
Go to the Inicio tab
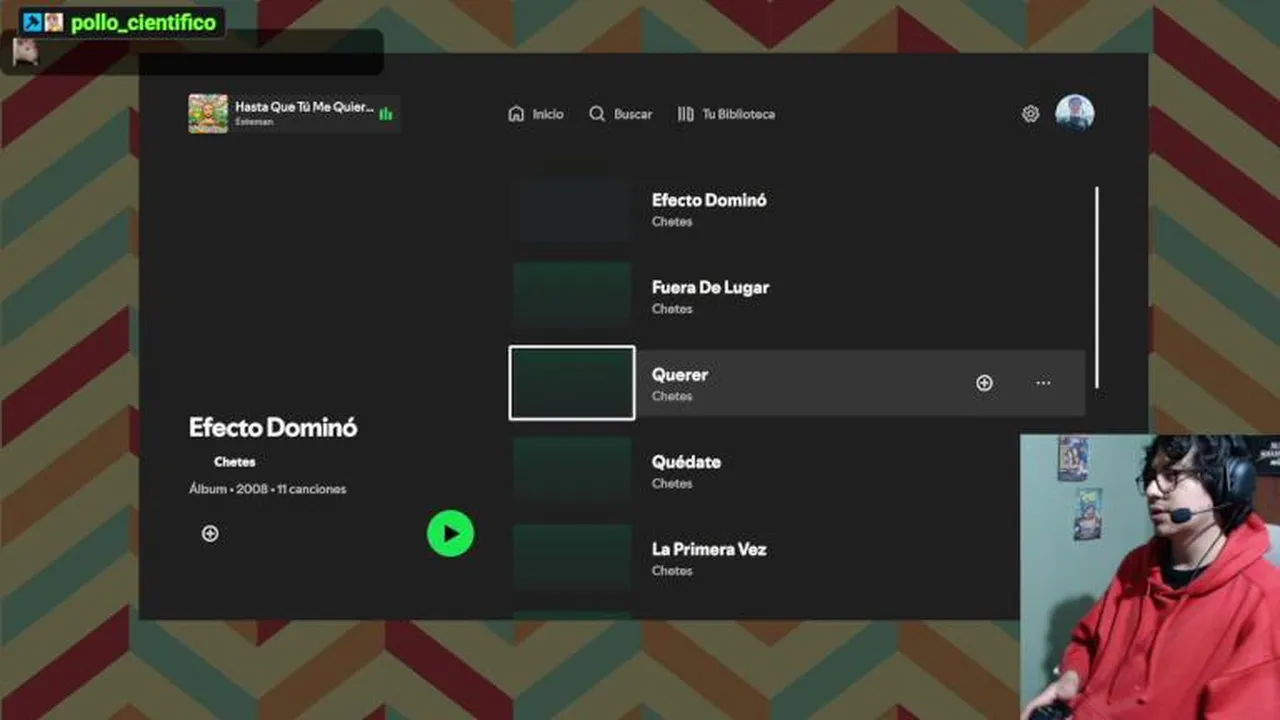click(x=536, y=114)
